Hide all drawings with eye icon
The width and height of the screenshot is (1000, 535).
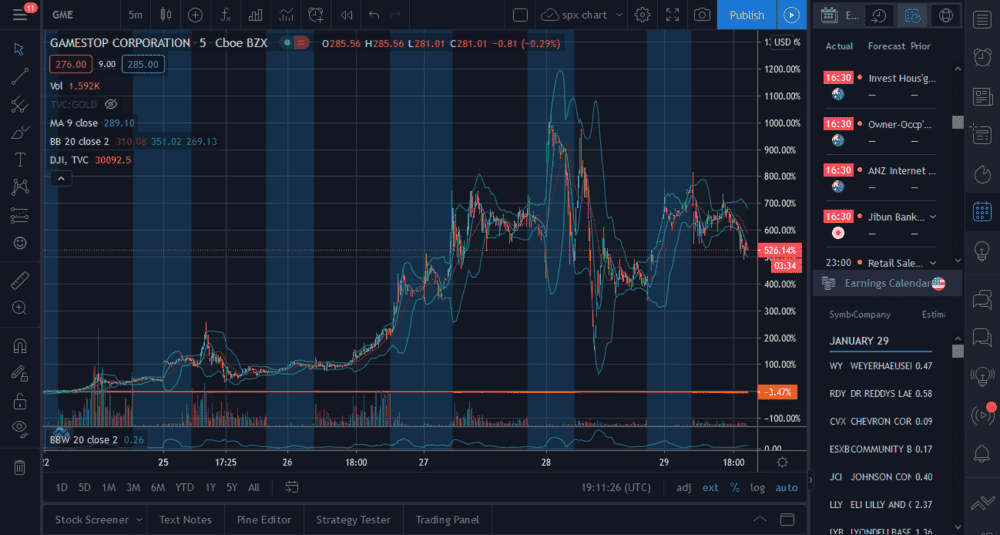[20, 429]
